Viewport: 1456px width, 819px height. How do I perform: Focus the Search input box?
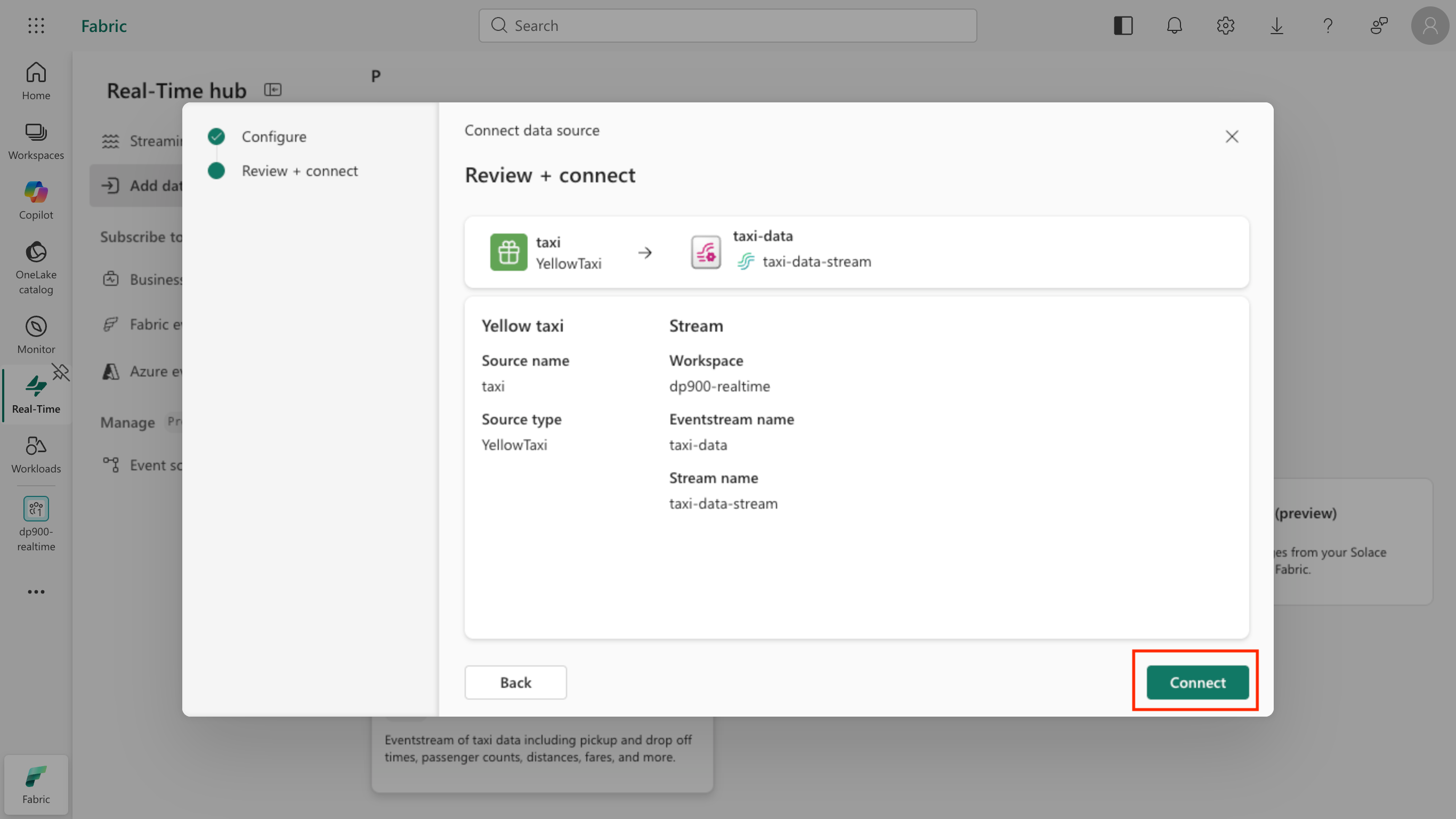(727, 26)
